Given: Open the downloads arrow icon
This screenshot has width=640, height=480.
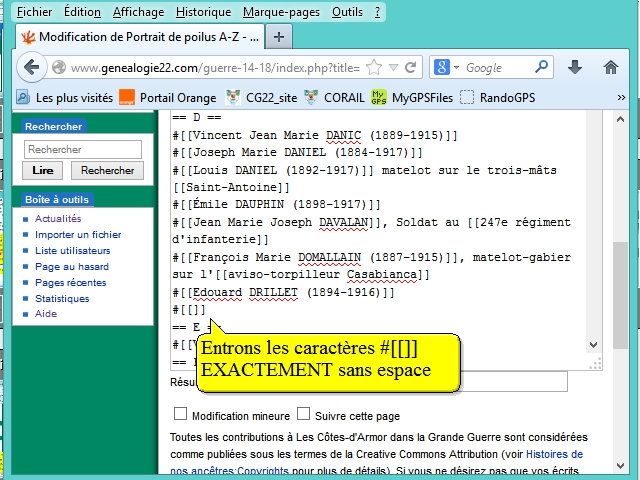Looking at the screenshot, I should (575, 67).
